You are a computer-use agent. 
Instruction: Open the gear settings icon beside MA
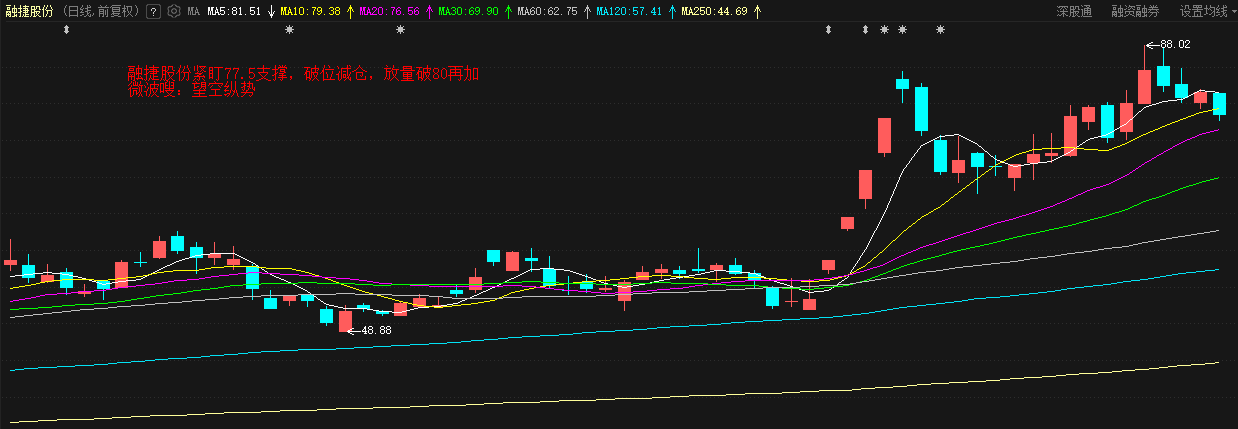coord(174,12)
